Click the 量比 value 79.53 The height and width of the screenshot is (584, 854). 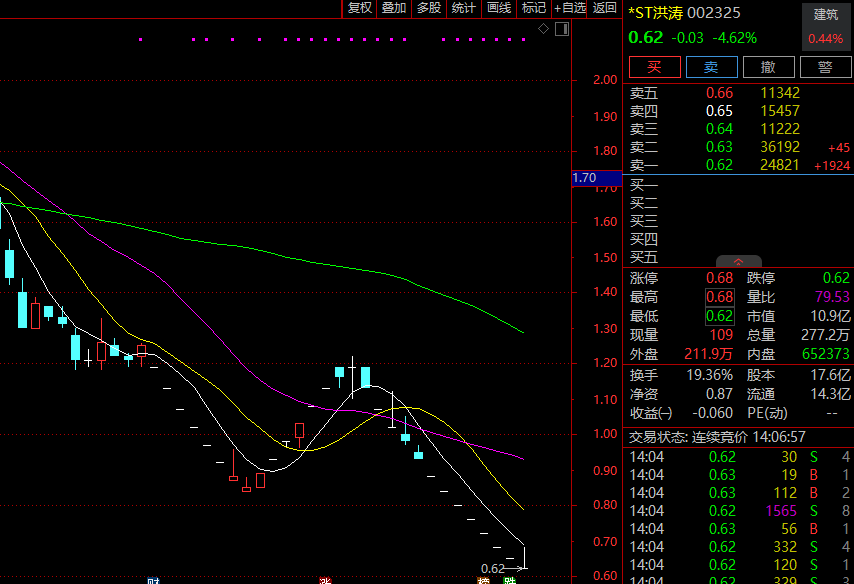point(832,297)
